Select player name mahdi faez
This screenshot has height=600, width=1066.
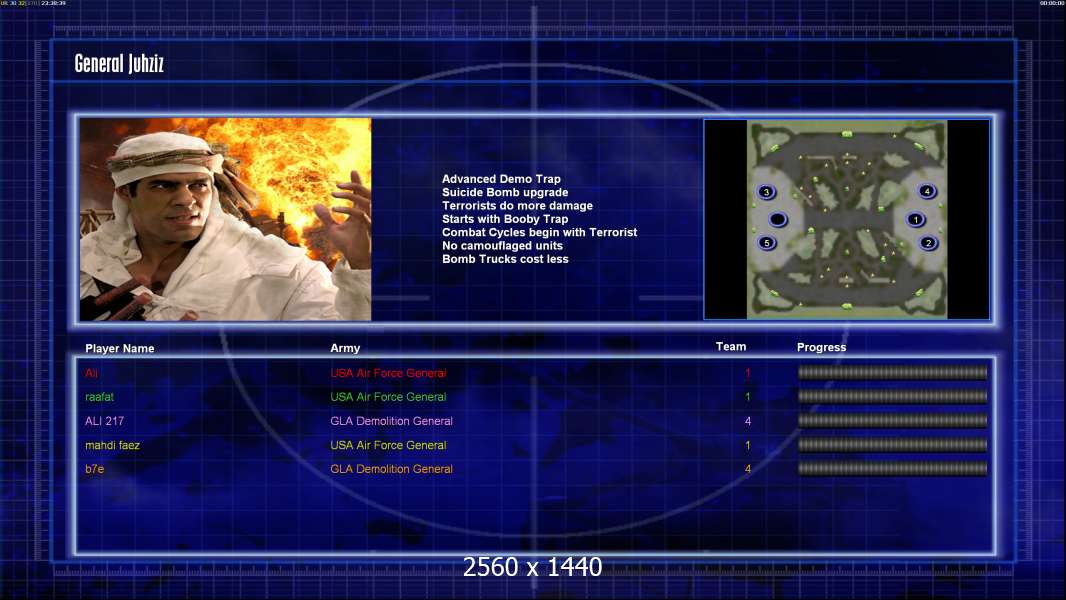112,445
